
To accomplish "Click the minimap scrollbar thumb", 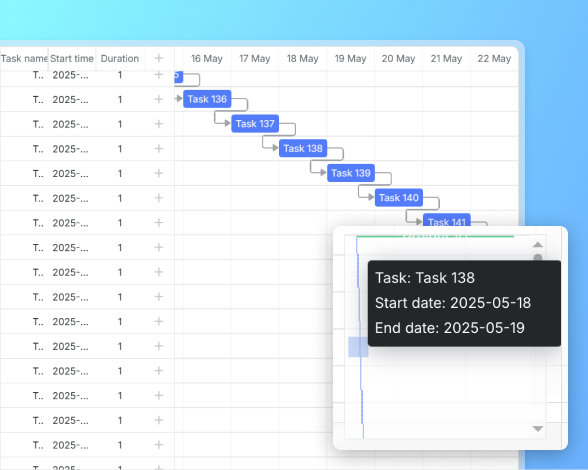I will 538,257.
